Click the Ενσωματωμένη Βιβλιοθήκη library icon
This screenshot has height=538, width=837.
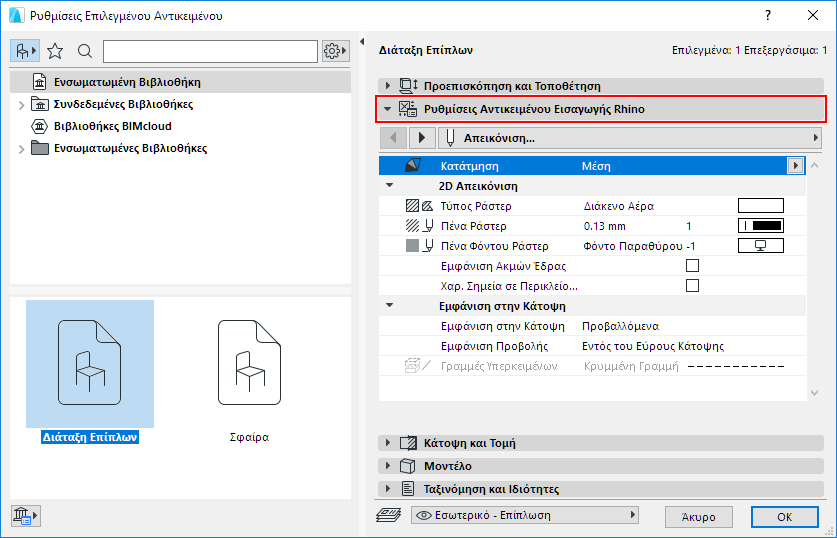(x=40, y=82)
